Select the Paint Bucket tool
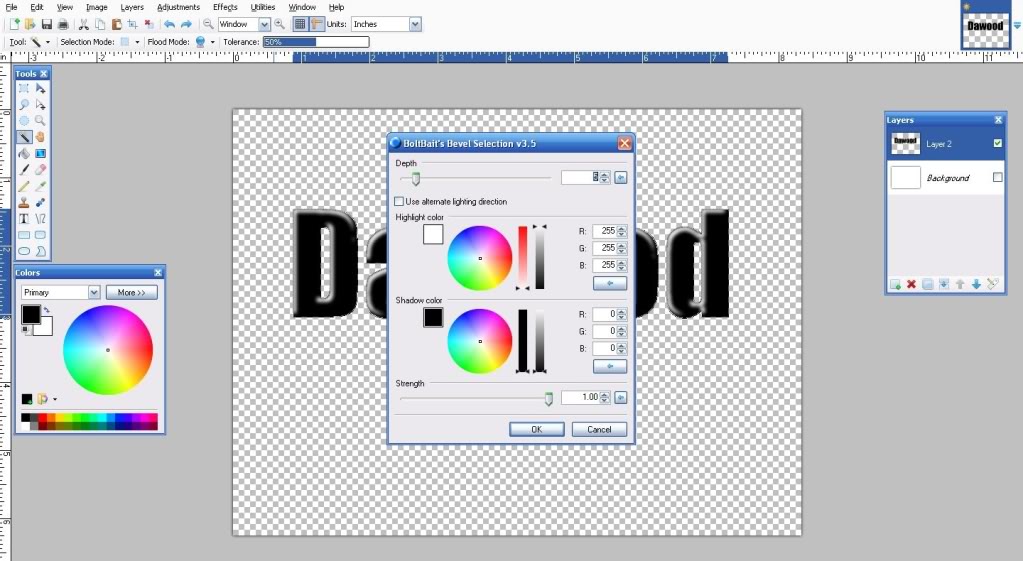The image size is (1023, 561). click(24, 153)
